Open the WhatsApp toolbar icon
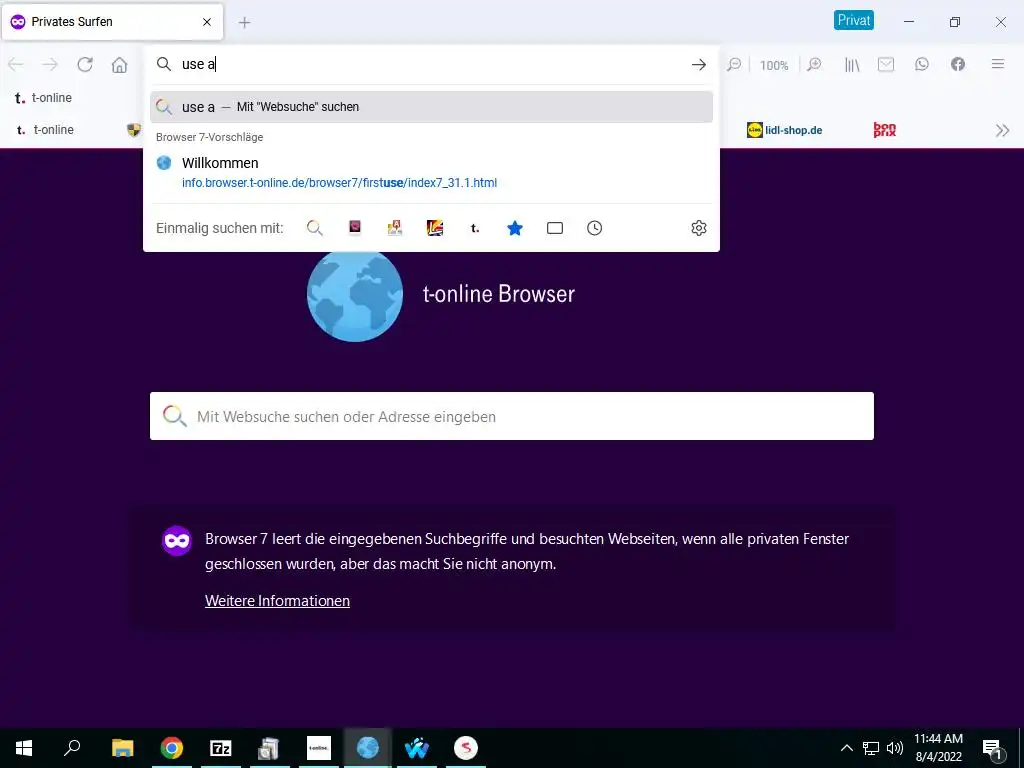This screenshot has width=1024, height=768. point(921,64)
